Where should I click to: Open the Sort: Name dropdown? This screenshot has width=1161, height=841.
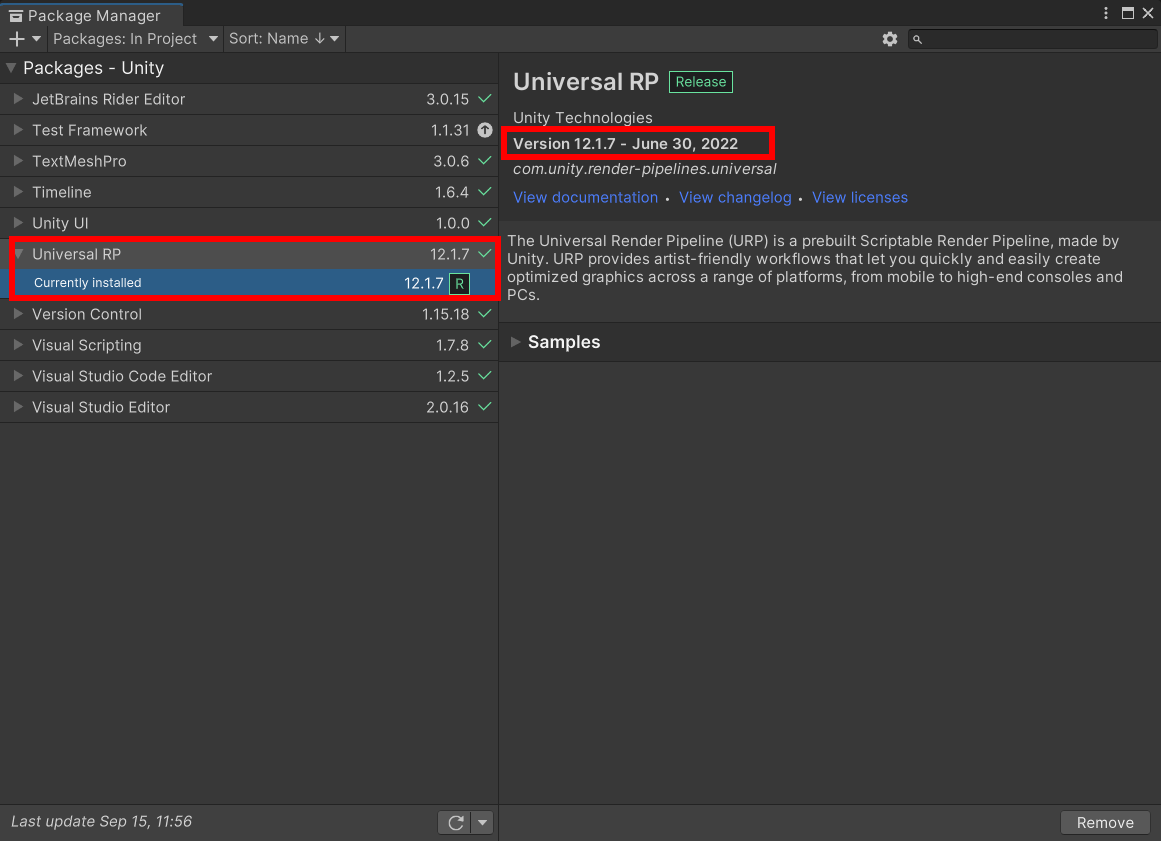pos(284,38)
